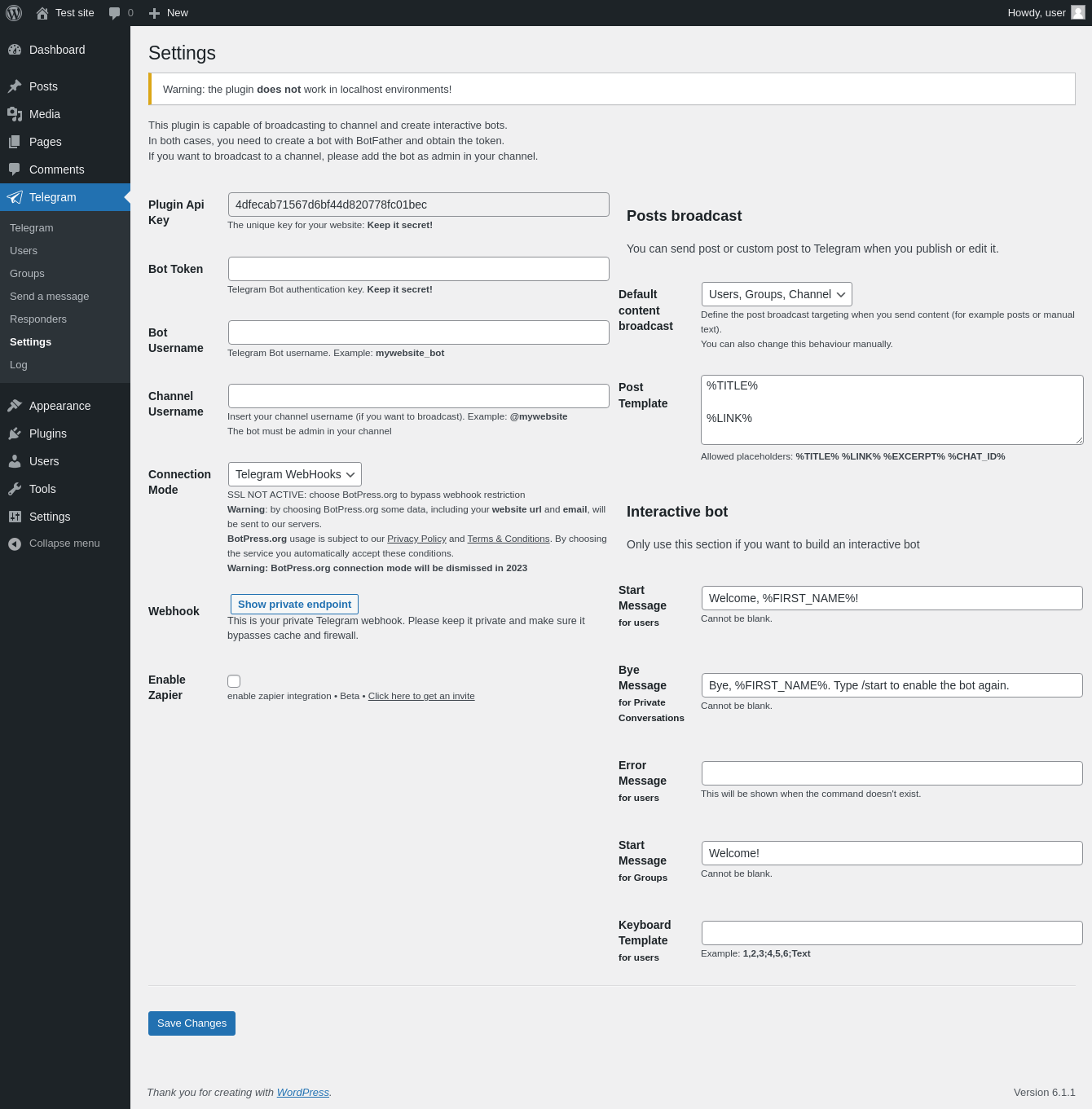Image resolution: width=1092 pixels, height=1109 pixels.
Task: Click the Save Changes button
Action: tap(192, 1023)
